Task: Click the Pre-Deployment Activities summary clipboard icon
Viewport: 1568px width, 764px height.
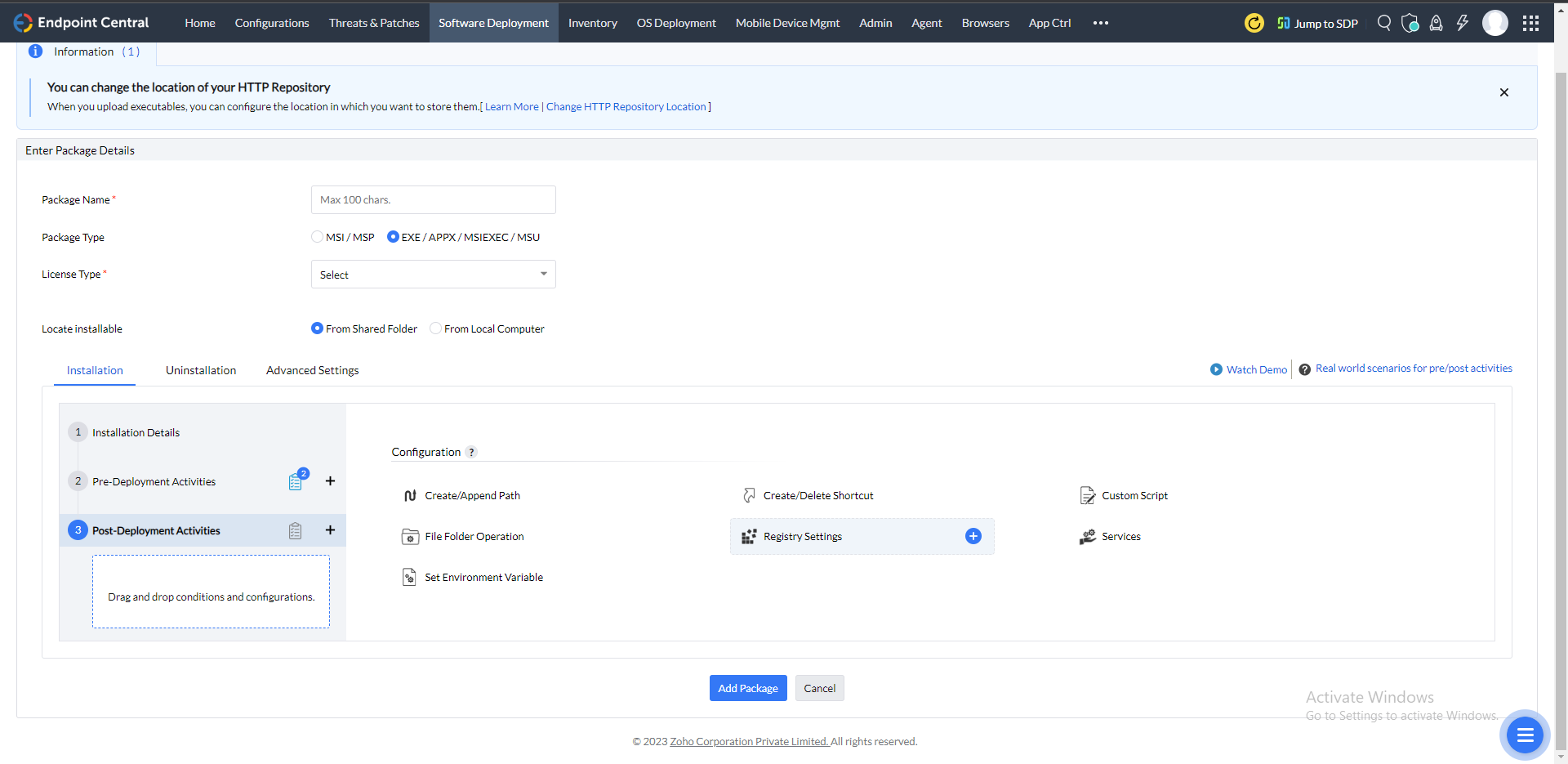Action: pyautogui.click(x=296, y=481)
